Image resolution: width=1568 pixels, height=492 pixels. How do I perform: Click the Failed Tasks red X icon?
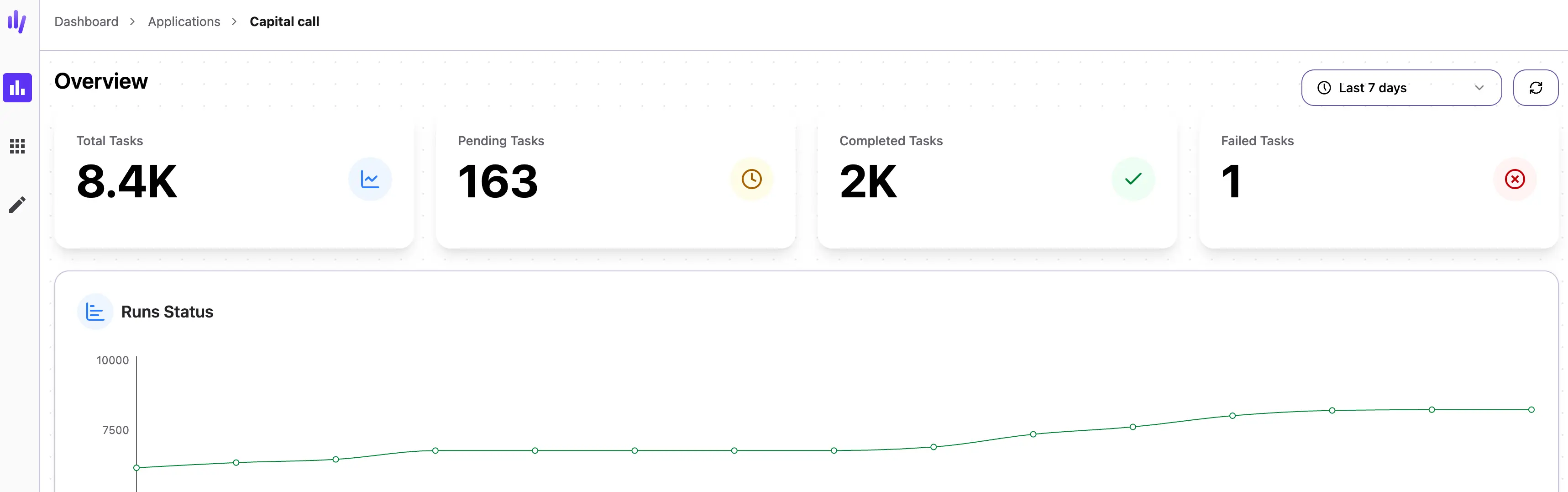pyautogui.click(x=1515, y=179)
